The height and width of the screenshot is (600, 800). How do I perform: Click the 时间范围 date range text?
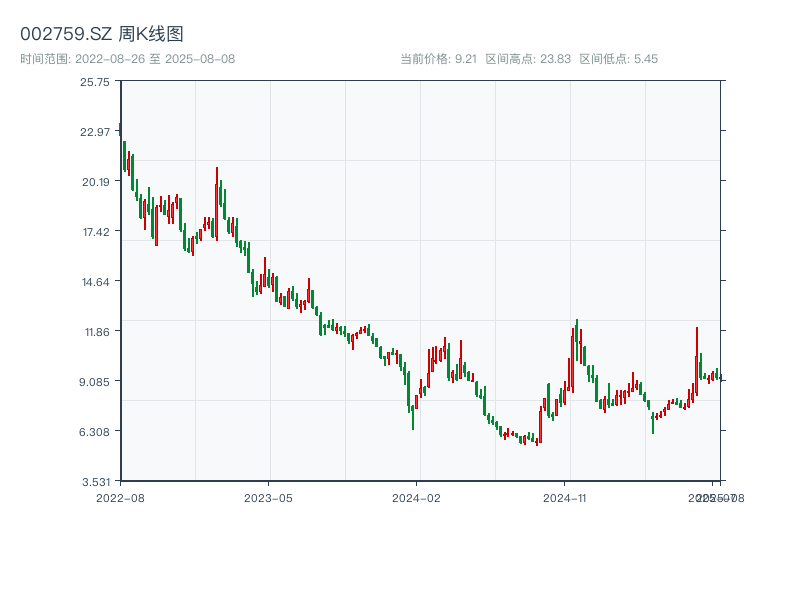[128, 59]
